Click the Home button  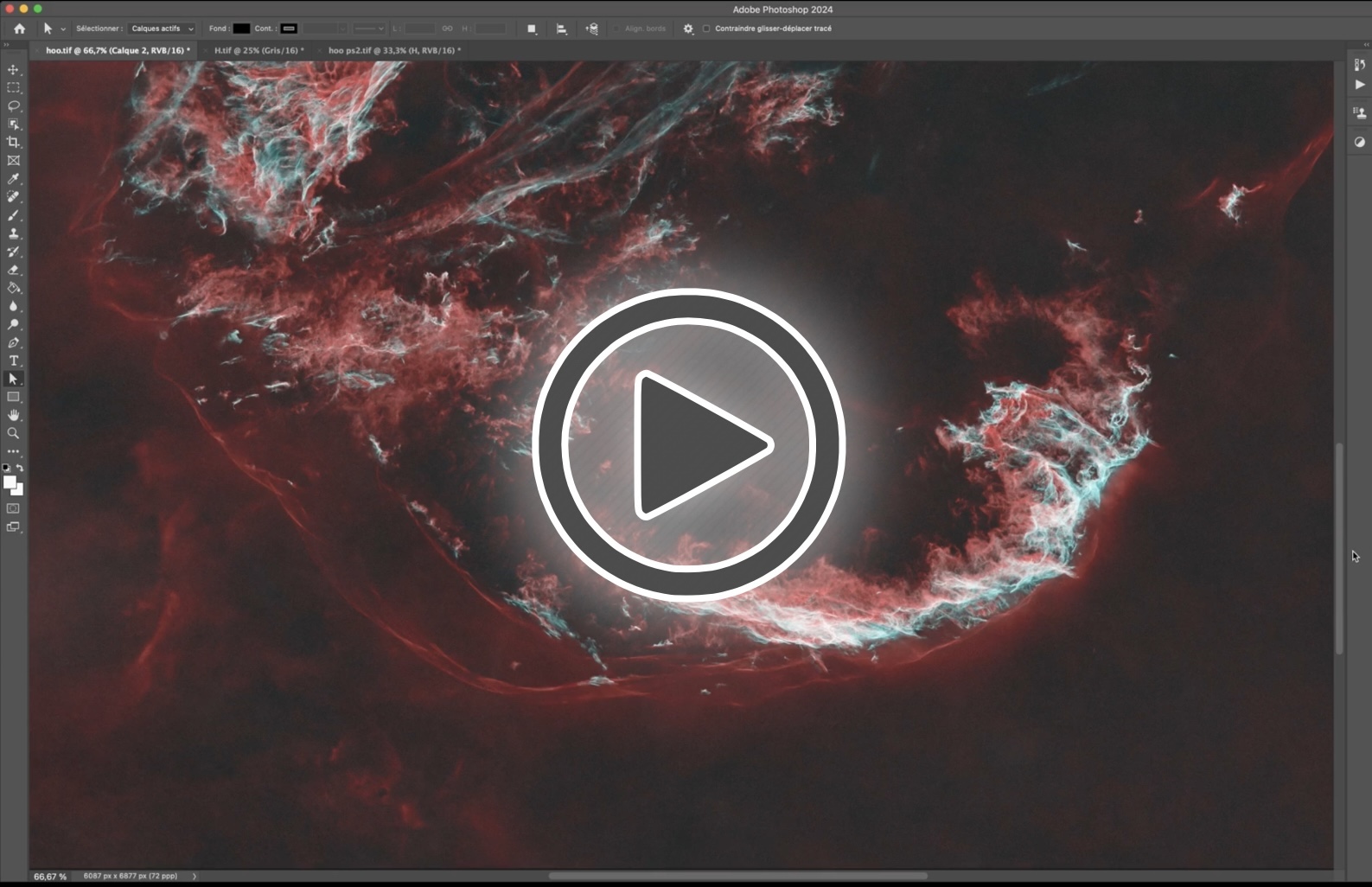(20, 29)
